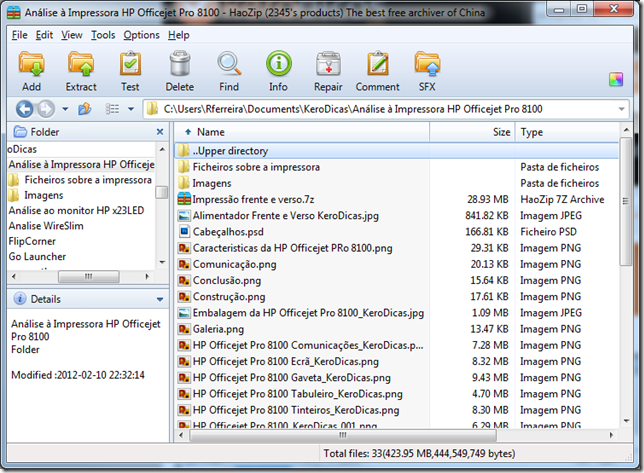This screenshot has height=473, width=644.
Task: Click Total files status bar text
Action: (419, 454)
